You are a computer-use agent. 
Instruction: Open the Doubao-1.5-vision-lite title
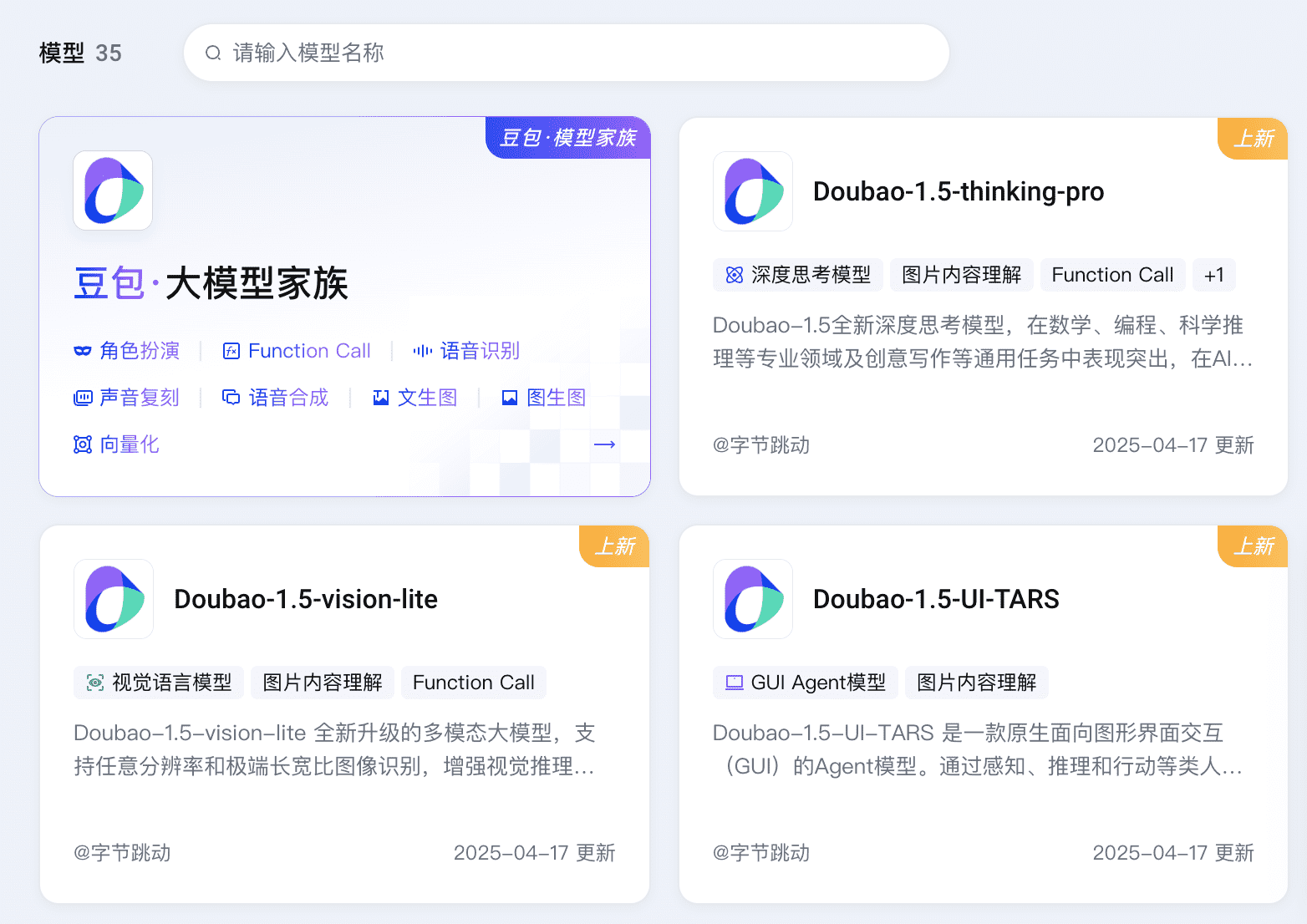tap(306, 599)
